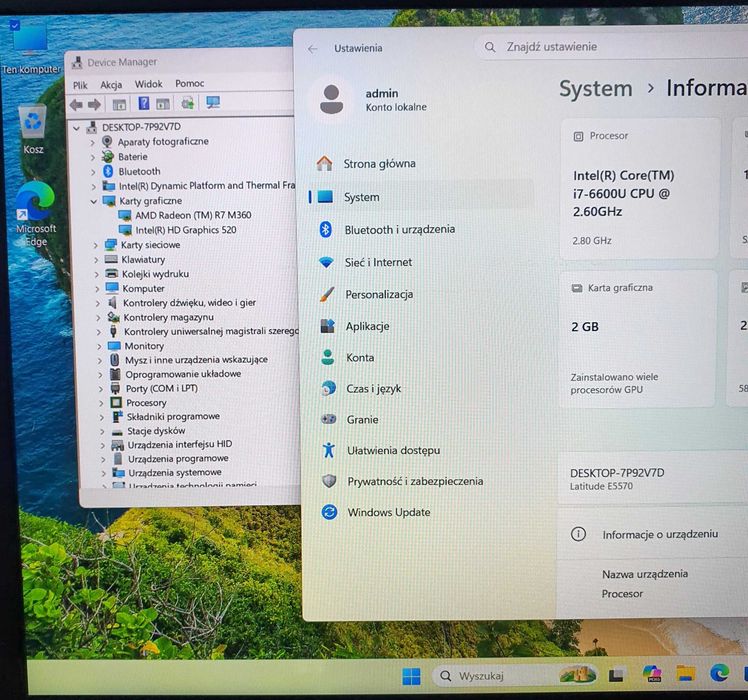Select the checkbox on Ten komputer icon

point(15,25)
